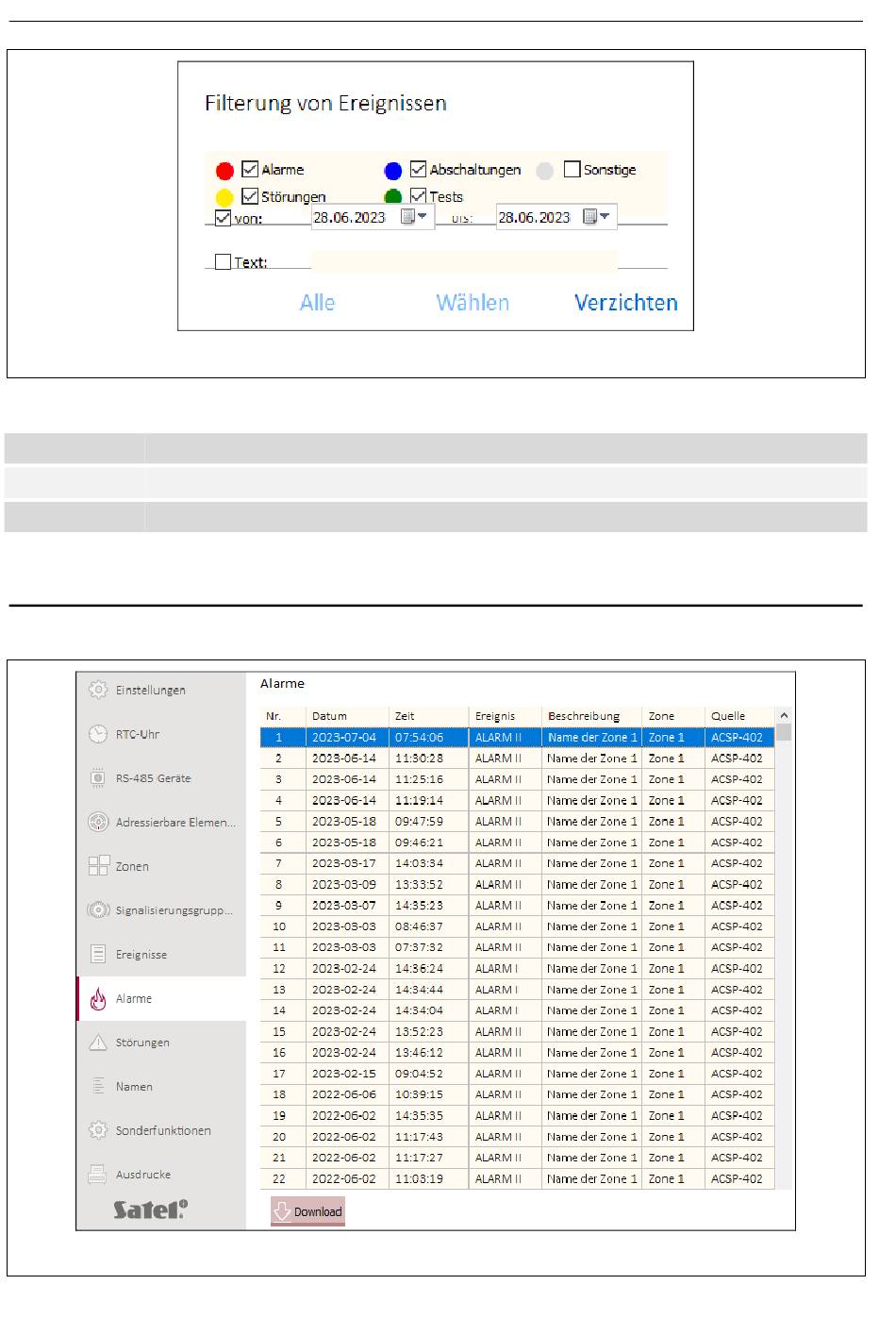The image size is (896, 1318).
Task: Select the row with time 11:17:43
Action: [517, 1137]
